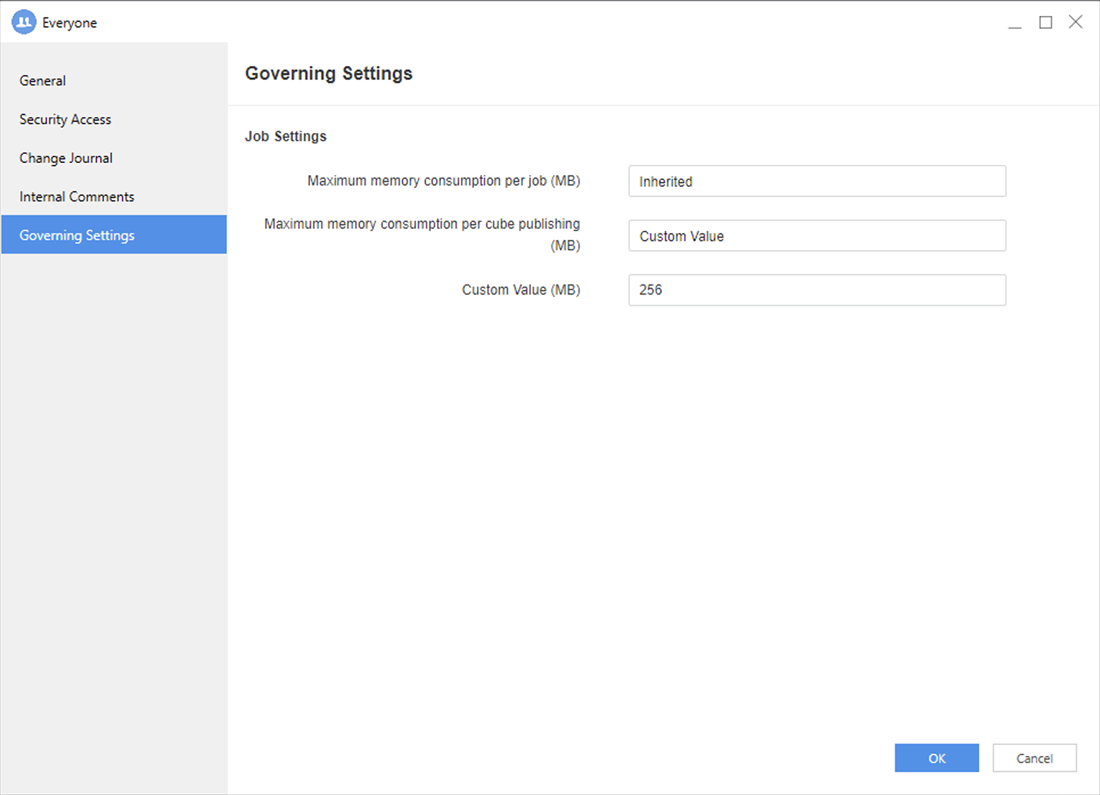Confirm the settings with OK
Viewport: 1100px width, 795px height.
click(x=936, y=759)
